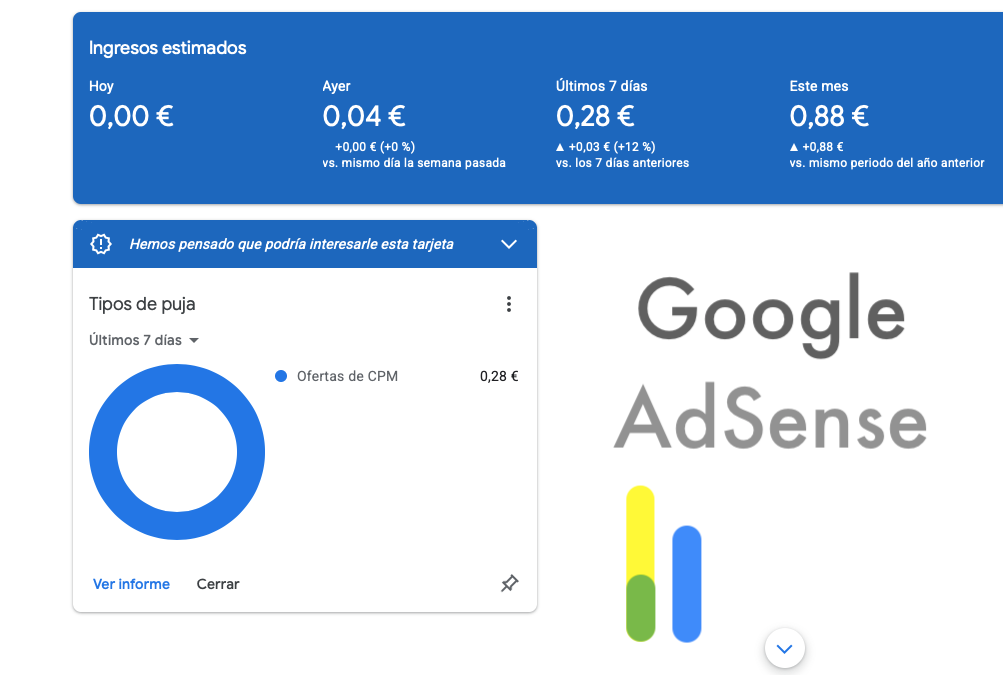Click the AdSense logo text

pyautogui.click(x=769, y=421)
